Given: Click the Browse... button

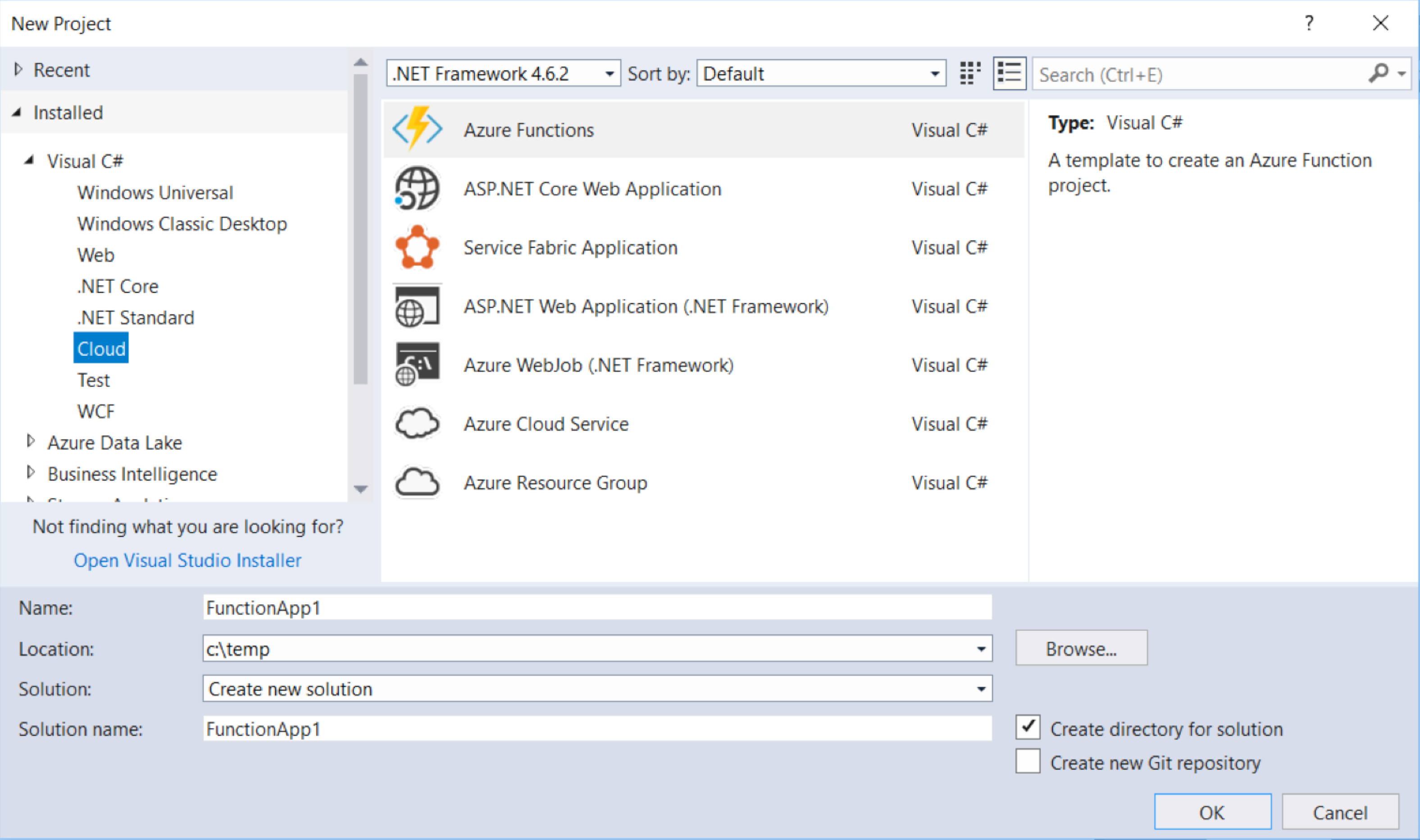Looking at the screenshot, I should [x=1081, y=648].
